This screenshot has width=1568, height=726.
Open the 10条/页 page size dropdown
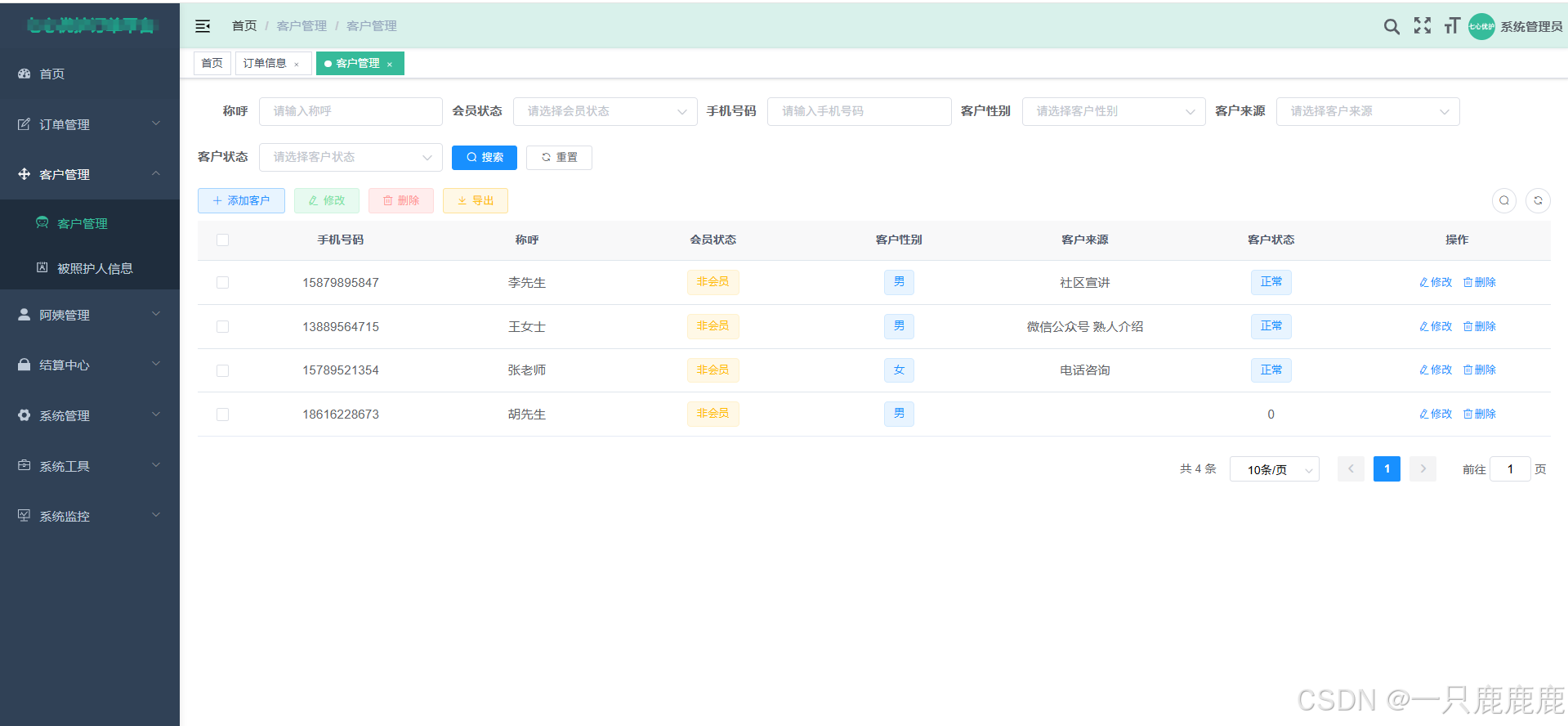tap(1274, 469)
